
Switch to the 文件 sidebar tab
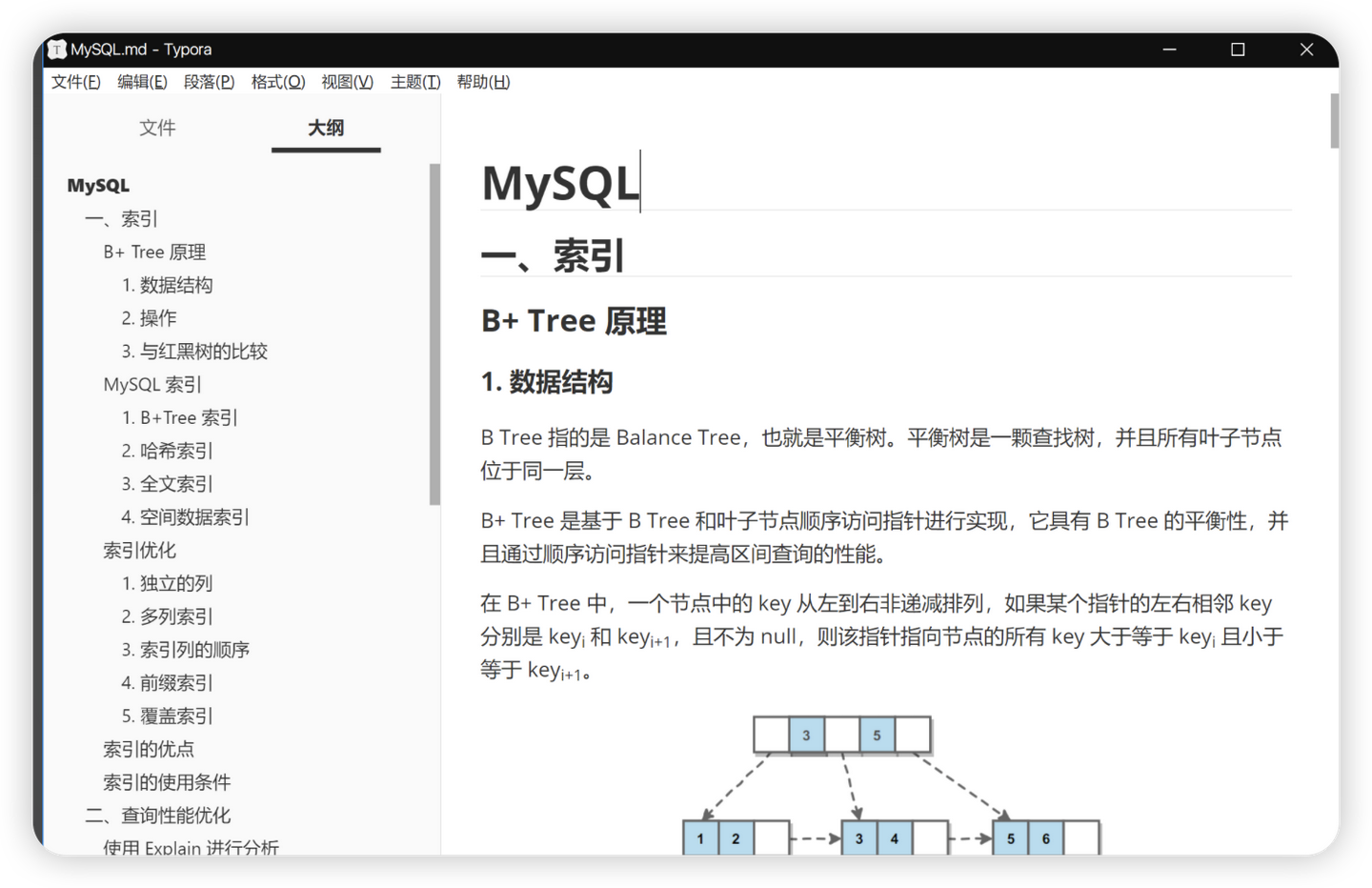point(157,128)
